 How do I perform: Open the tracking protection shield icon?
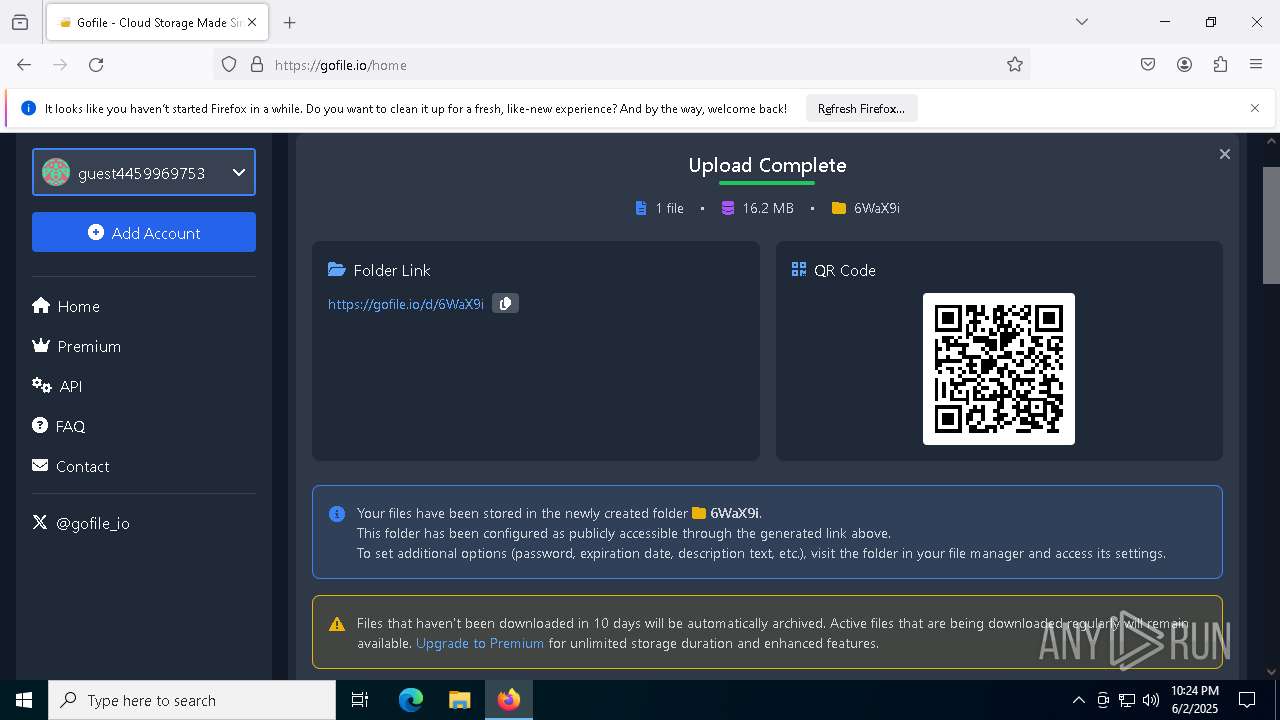(229, 65)
